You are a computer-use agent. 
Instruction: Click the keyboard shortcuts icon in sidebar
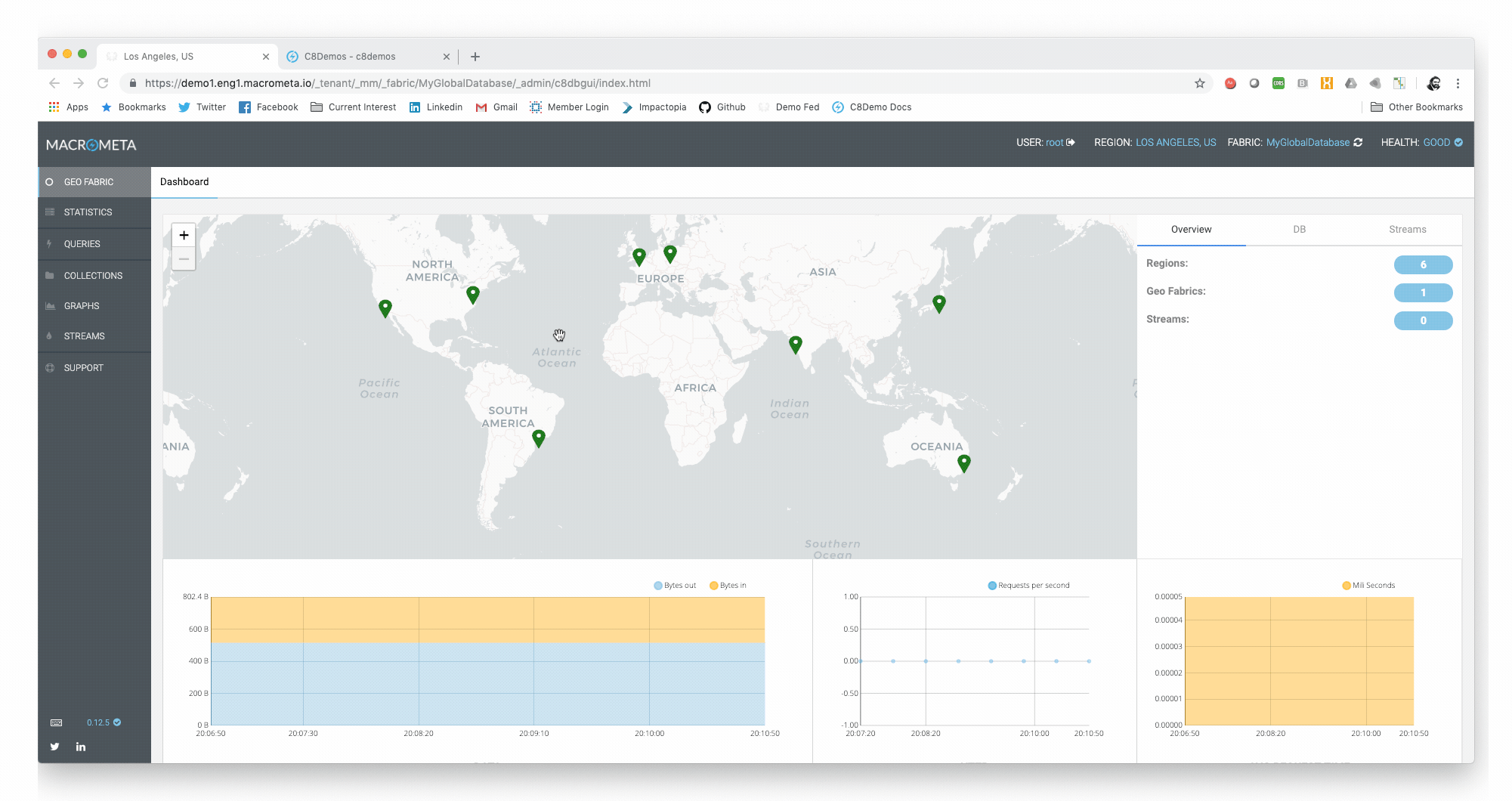(56, 723)
